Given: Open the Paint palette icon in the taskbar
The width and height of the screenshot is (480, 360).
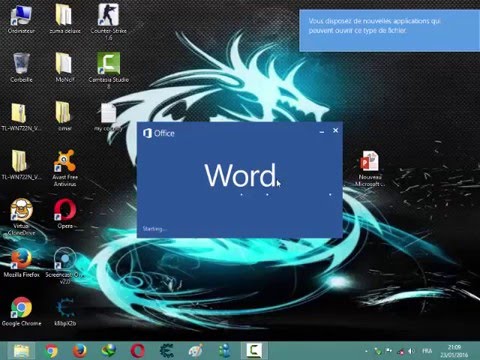Looking at the screenshot, I should pos(196,351).
